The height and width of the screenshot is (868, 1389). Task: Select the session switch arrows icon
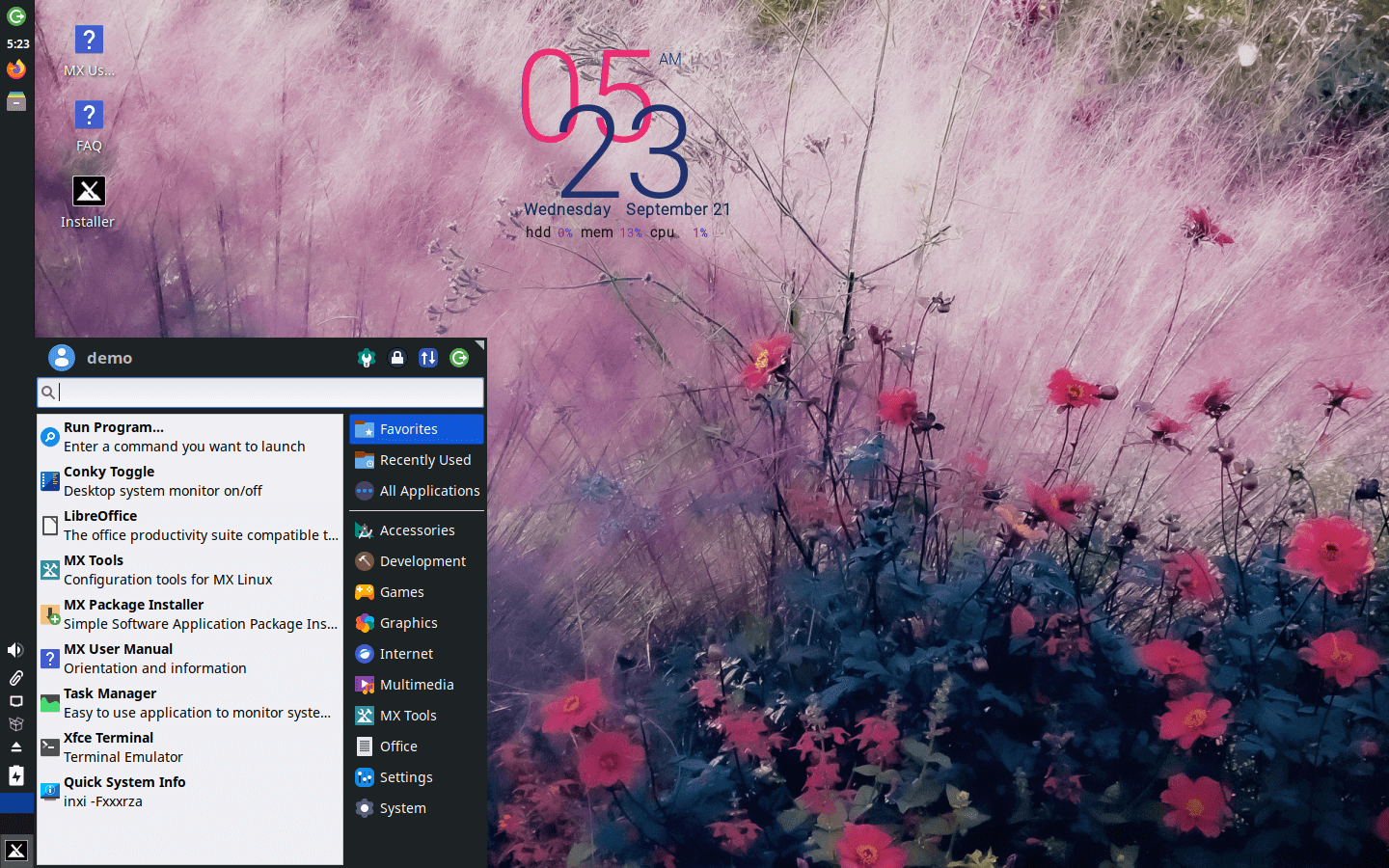(x=428, y=358)
